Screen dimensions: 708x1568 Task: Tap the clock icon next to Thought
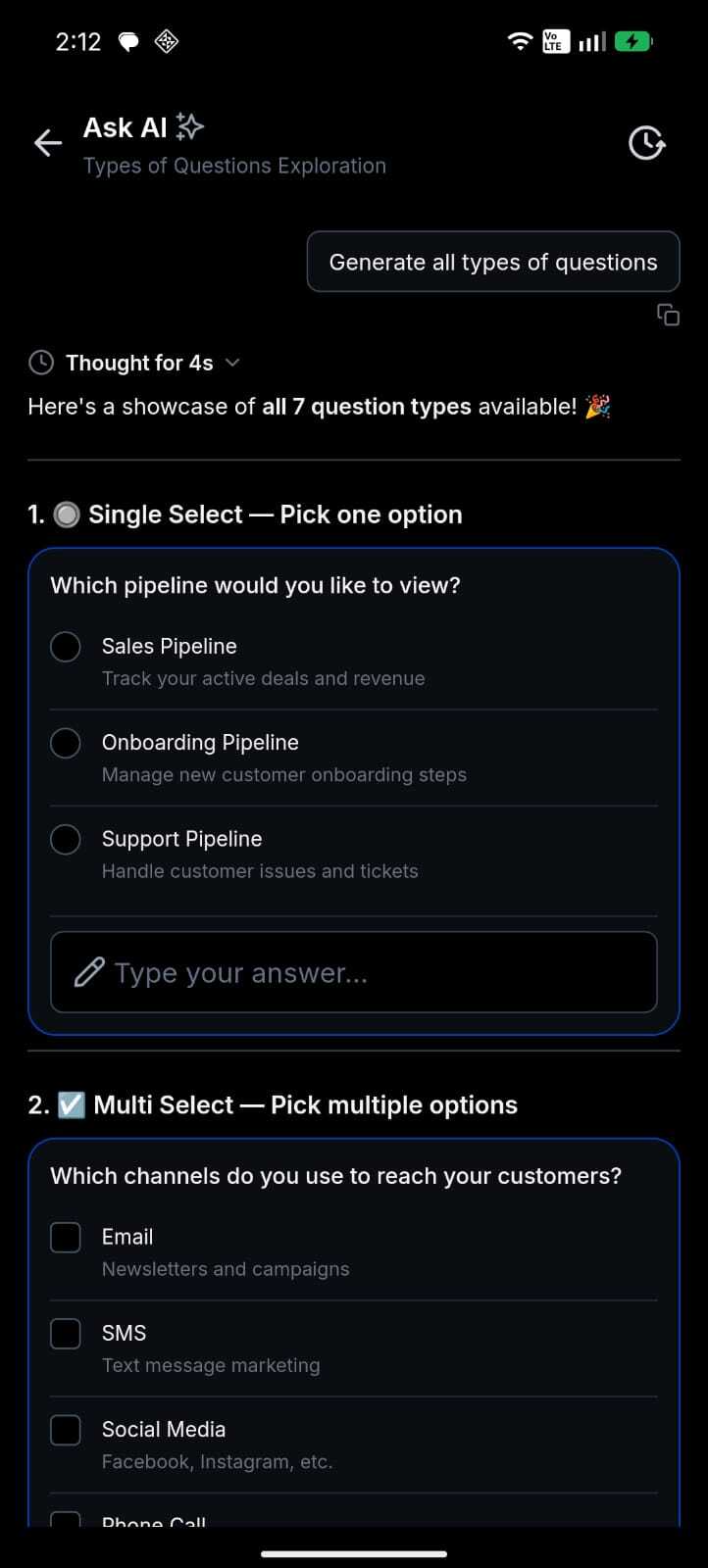(x=41, y=363)
